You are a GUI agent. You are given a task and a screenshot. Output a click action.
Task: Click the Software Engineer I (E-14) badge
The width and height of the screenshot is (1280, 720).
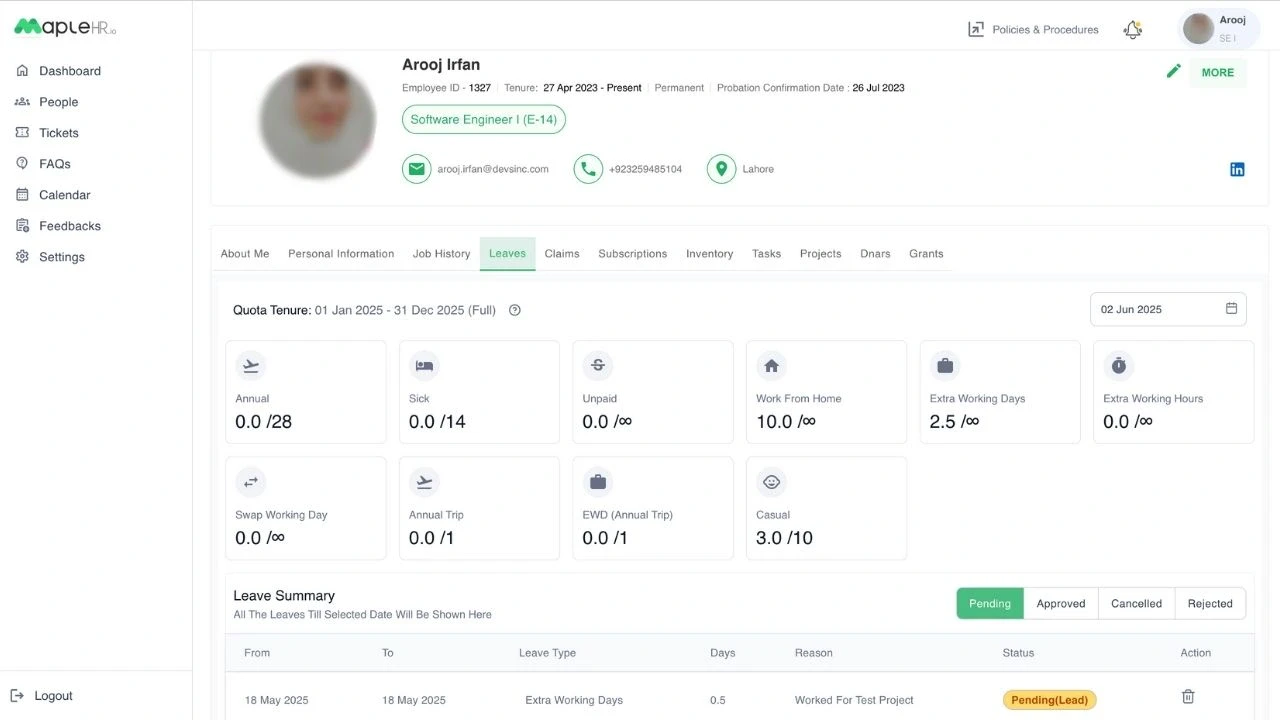pos(484,120)
